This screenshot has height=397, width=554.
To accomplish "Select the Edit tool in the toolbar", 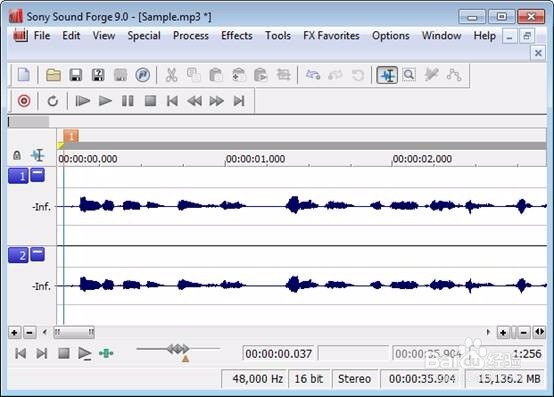I will (x=387, y=75).
